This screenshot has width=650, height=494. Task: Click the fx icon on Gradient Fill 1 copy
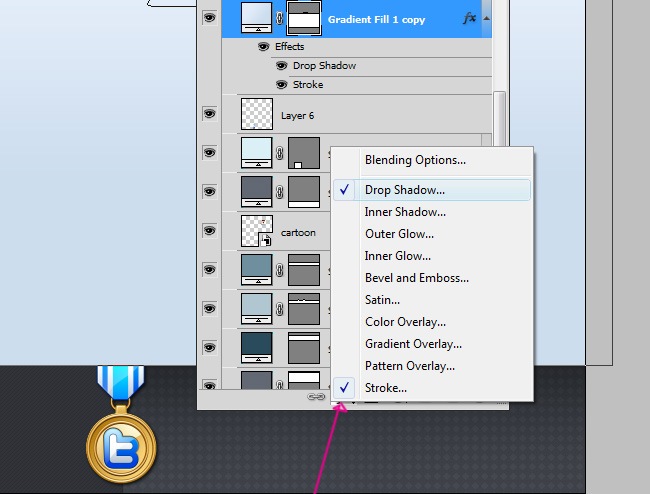tap(469, 18)
